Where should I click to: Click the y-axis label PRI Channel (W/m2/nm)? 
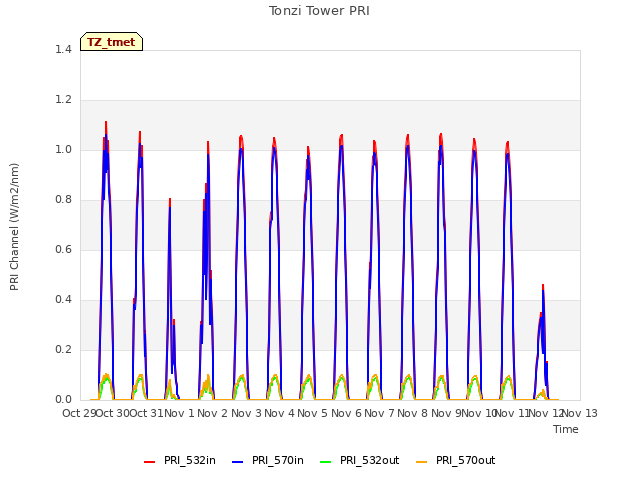[x=14, y=227]
